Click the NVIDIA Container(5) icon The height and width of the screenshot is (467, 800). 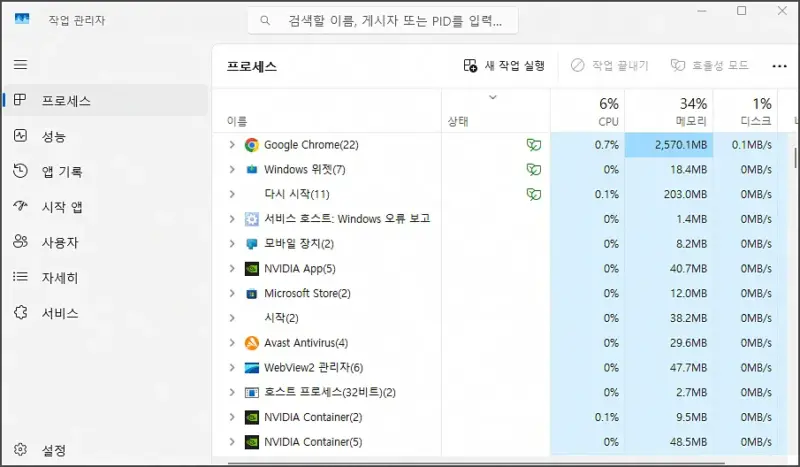tap(252, 442)
